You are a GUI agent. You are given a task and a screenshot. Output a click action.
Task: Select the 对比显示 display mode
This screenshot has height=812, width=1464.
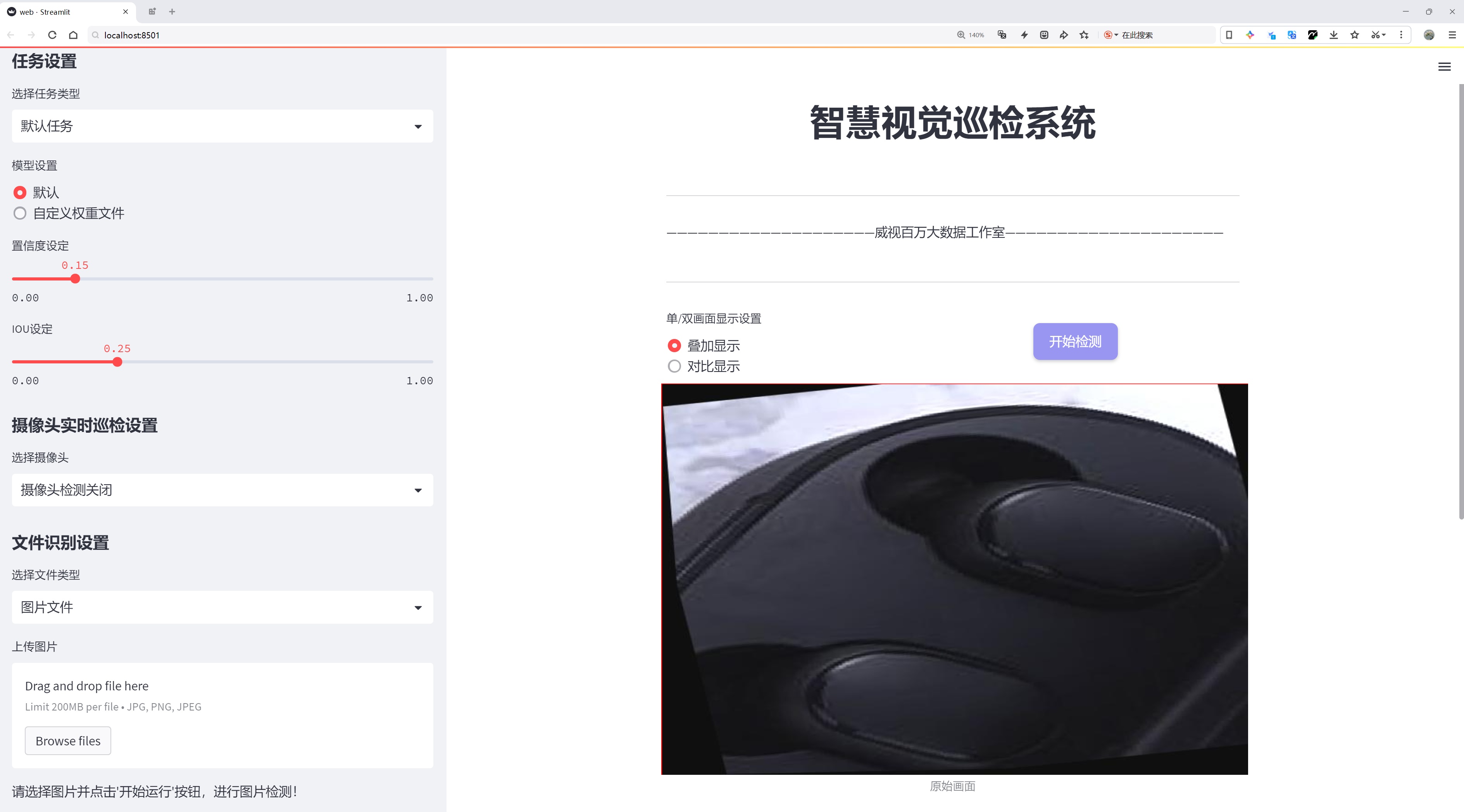click(x=674, y=366)
